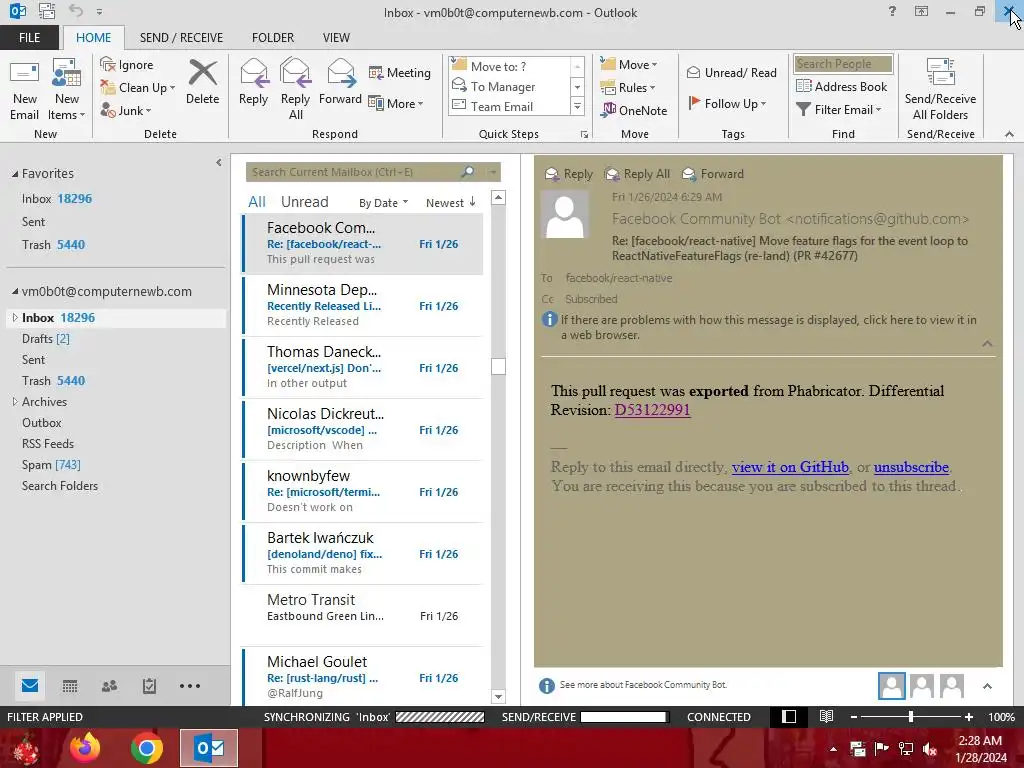This screenshot has width=1024, height=768.
Task: Expand the Archives folder
Action: tap(15, 402)
